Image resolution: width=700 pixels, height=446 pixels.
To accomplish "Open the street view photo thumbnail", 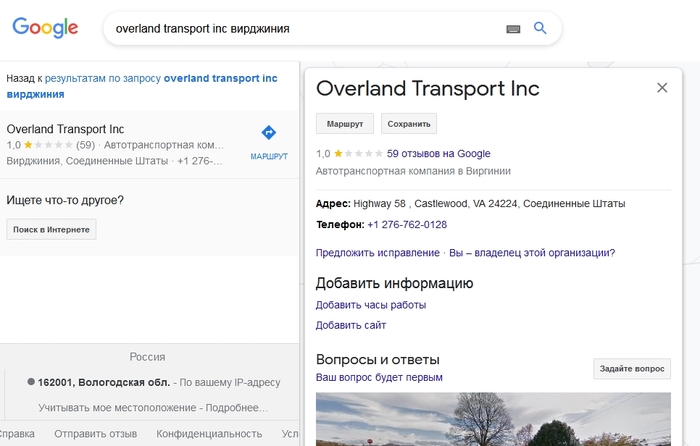I will [x=493, y=419].
